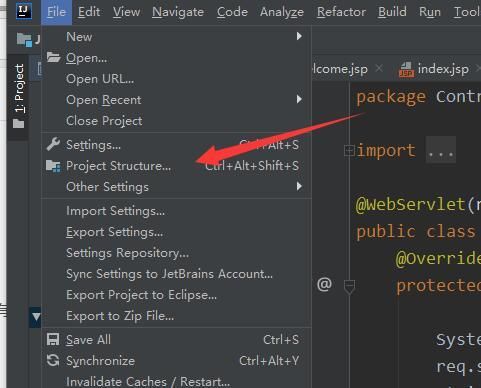Open the Analyze menu

[282, 12]
